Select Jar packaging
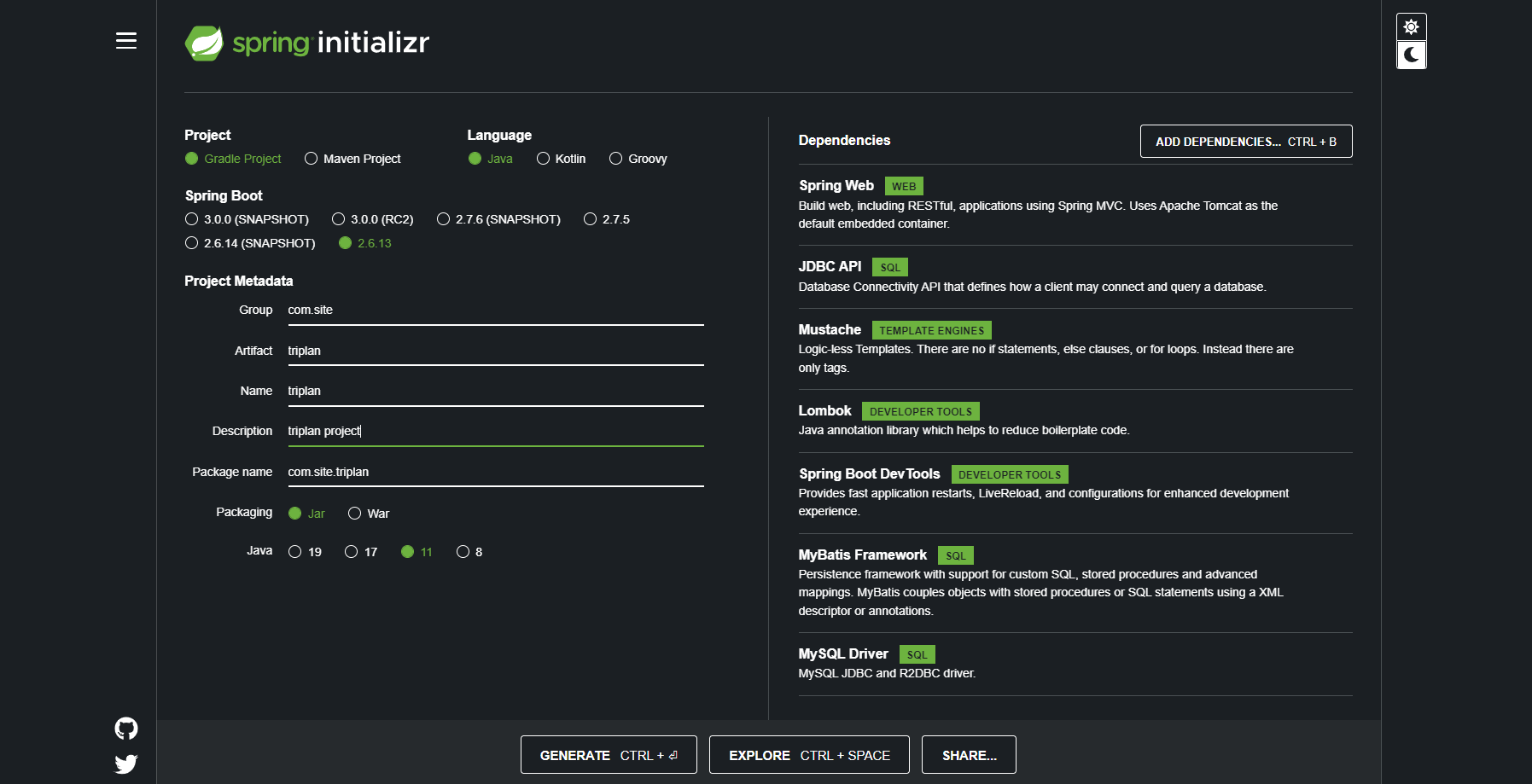1532x784 pixels. [306, 514]
